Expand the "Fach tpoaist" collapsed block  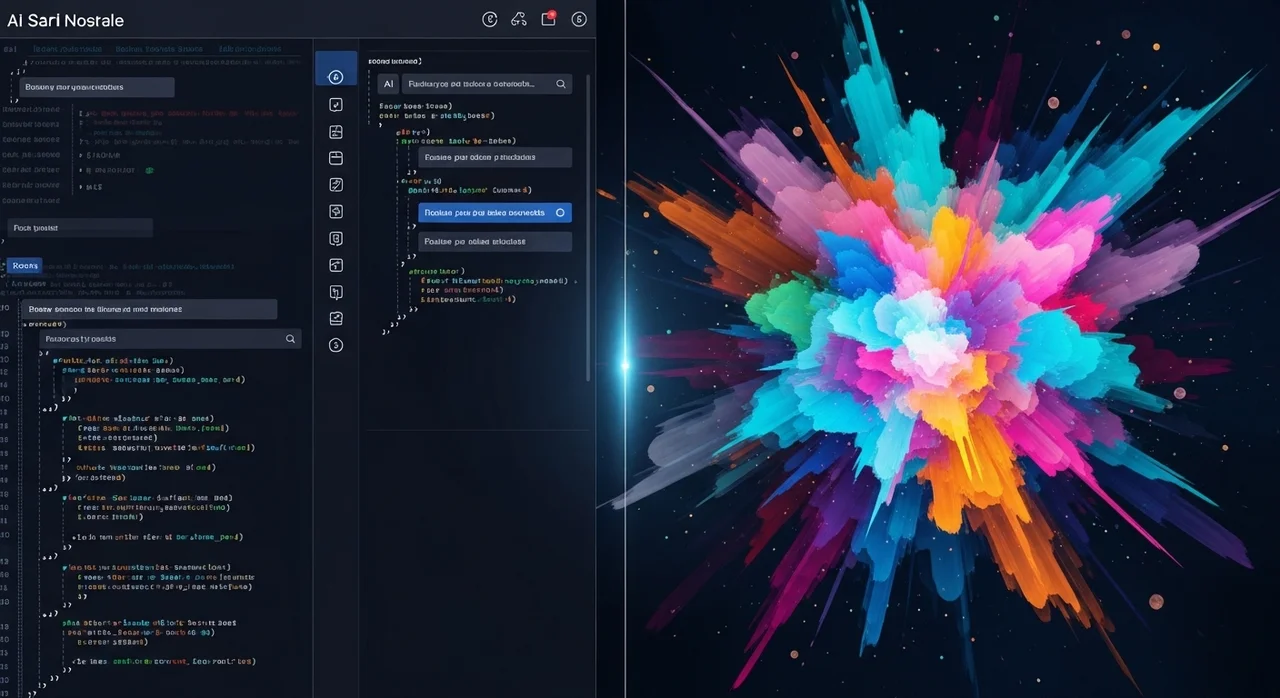point(80,228)
